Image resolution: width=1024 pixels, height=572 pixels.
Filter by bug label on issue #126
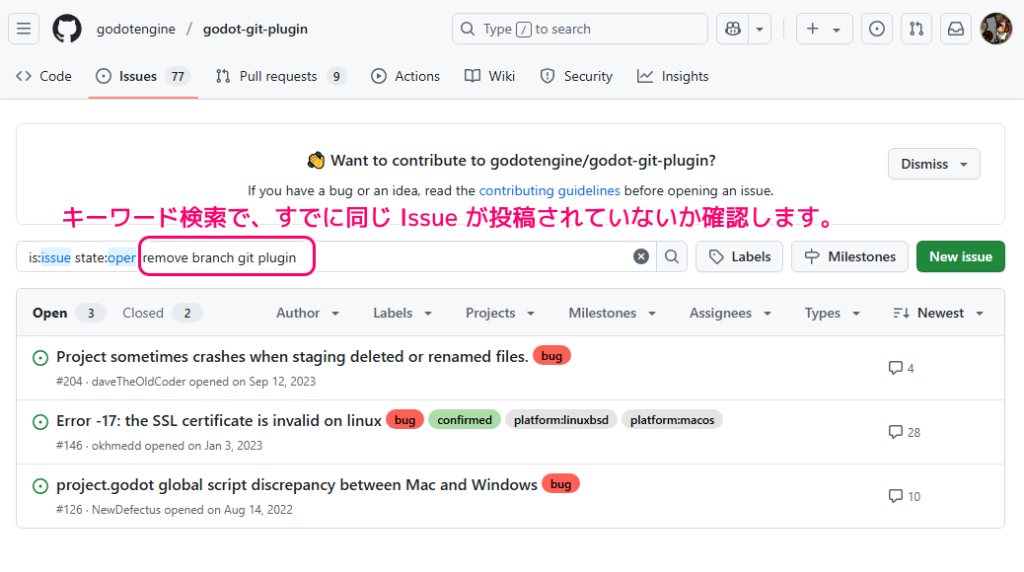(561, 484)
